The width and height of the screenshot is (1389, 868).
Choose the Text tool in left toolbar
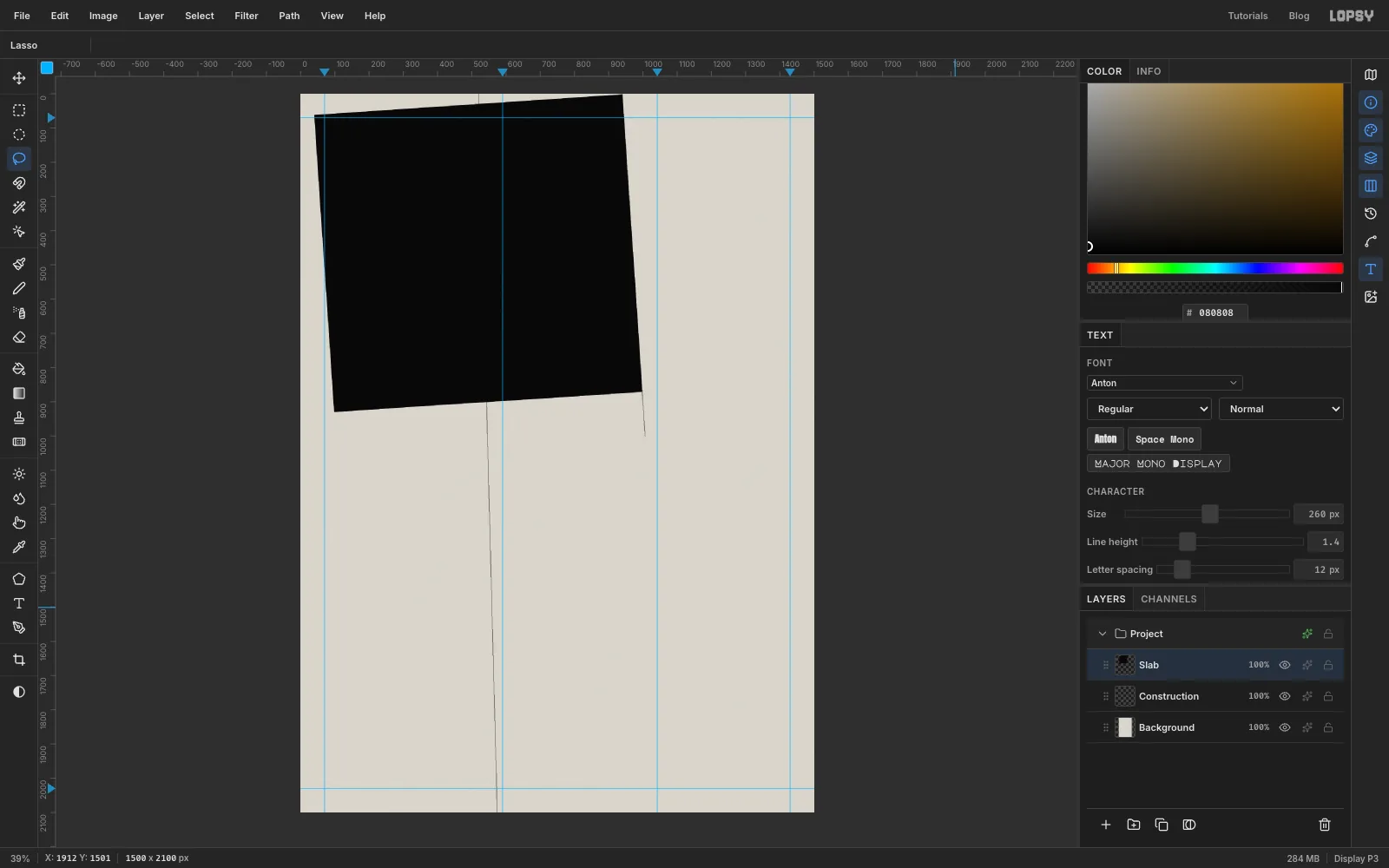click(x=19, y=603)
